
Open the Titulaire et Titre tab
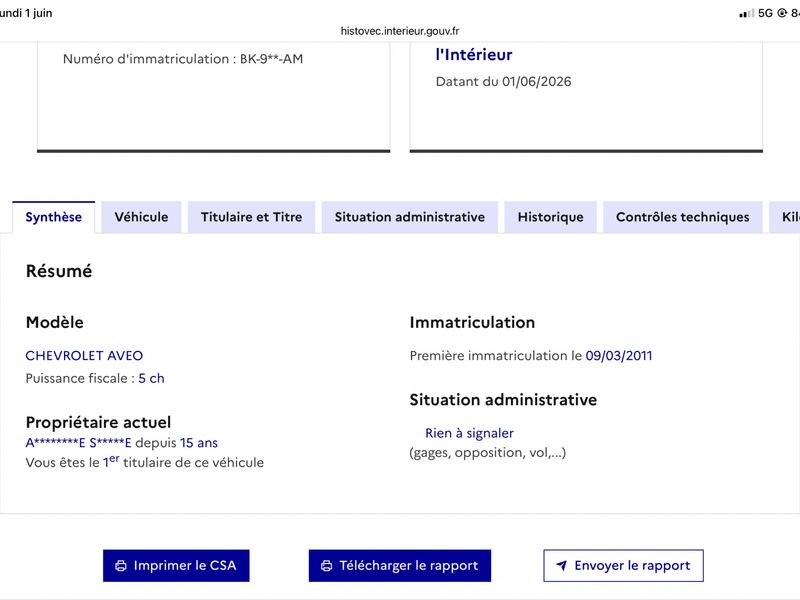(252, 217)
